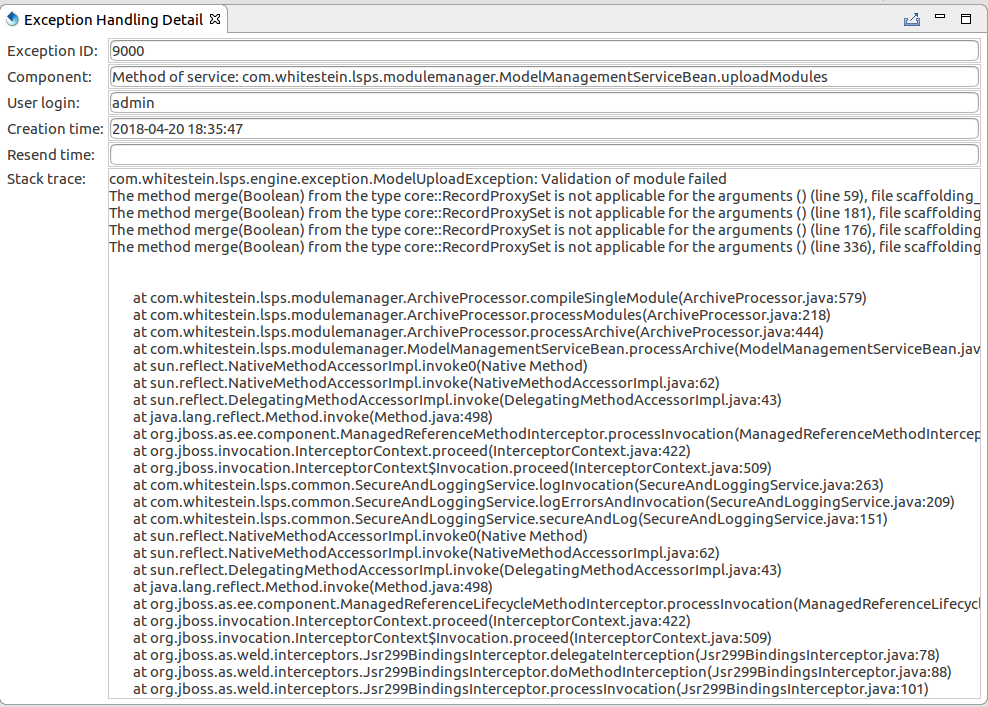Click the Jsr299BindingsInterceptor.processInvocation line
The image size is (988, 707).
coord(531,689)
